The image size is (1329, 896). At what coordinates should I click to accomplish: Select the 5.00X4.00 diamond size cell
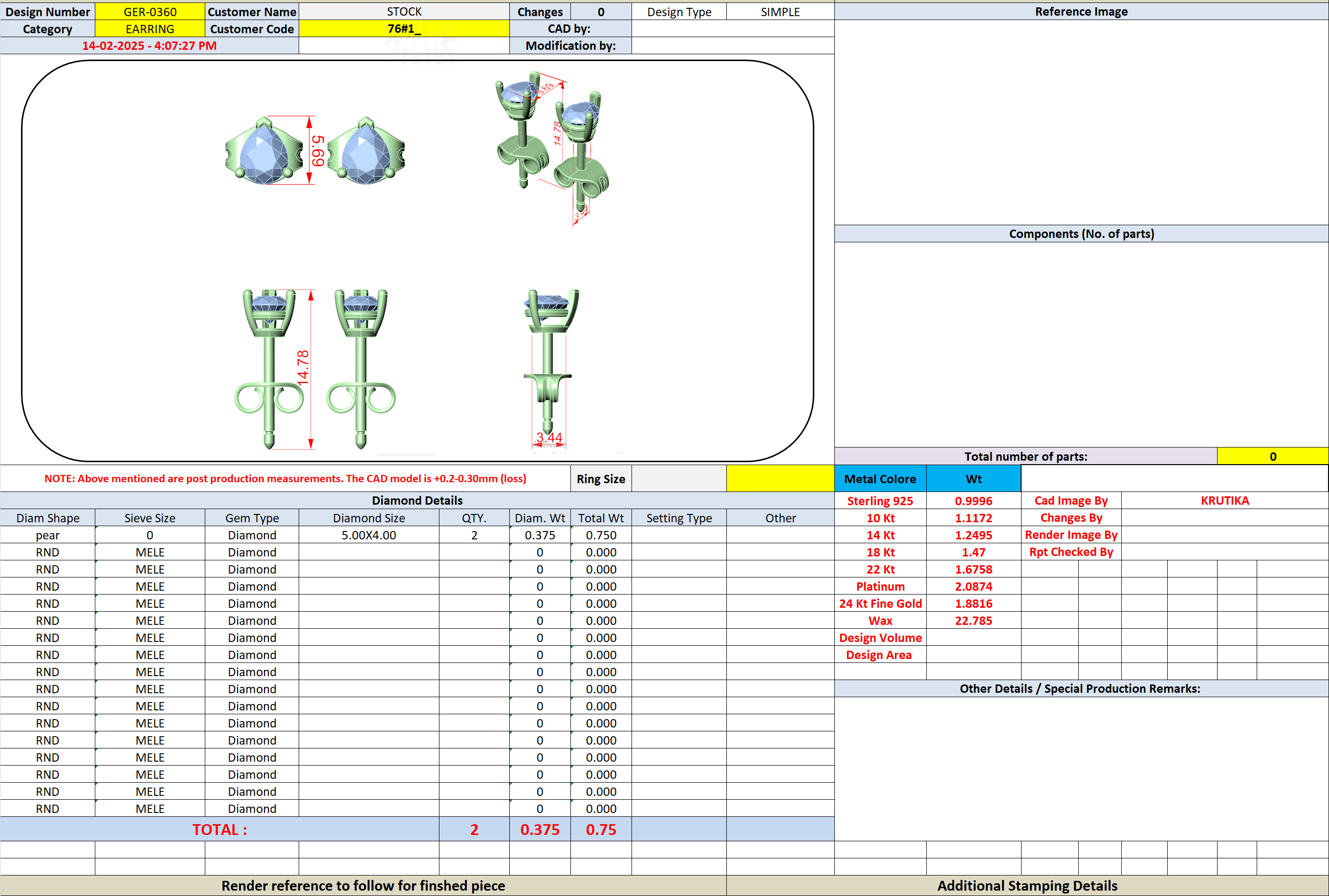click(x=369, y=535)
